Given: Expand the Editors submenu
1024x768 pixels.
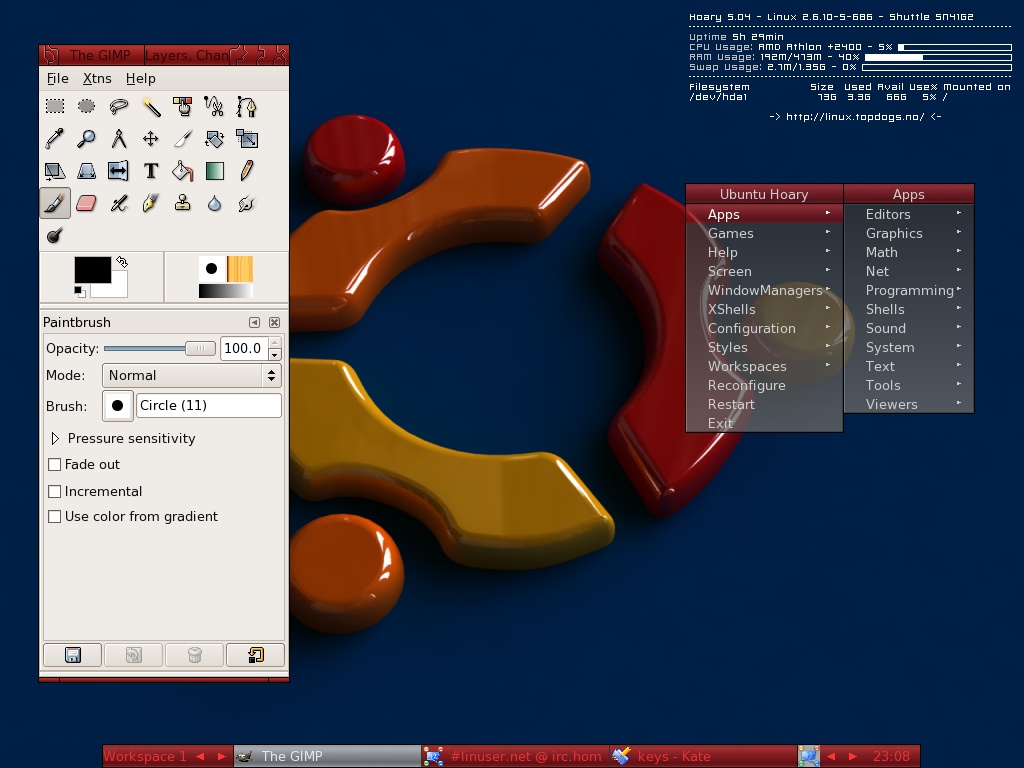Looking at the screenshot, I should 909,214.
